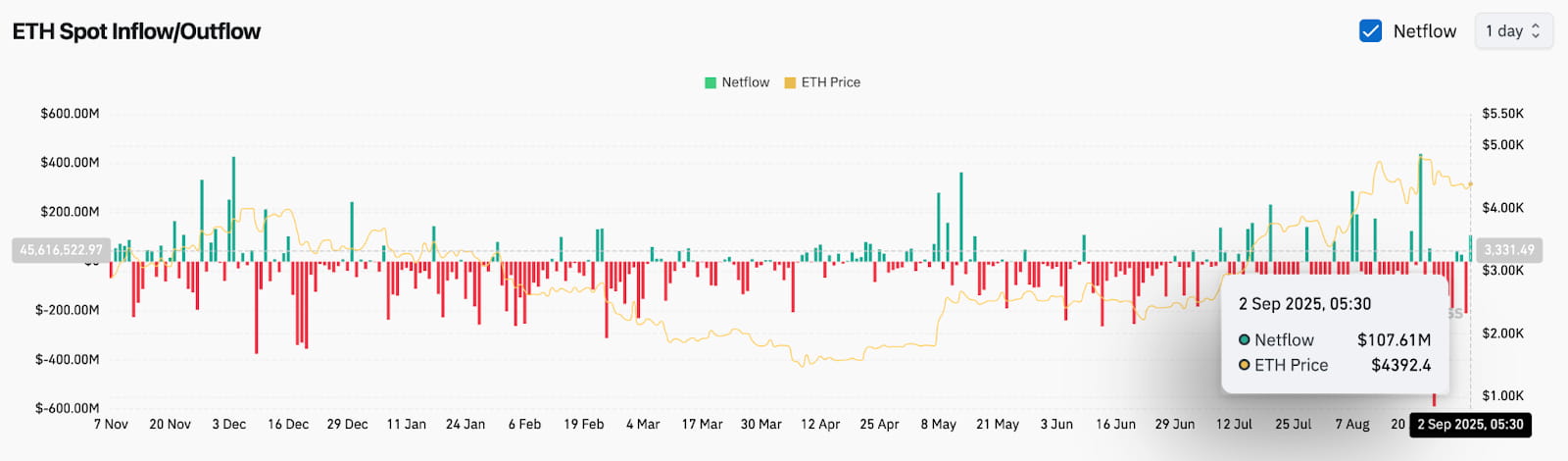Click the $-600.00M label on left axis
The image size is (1568, 461).
(68, 408)
